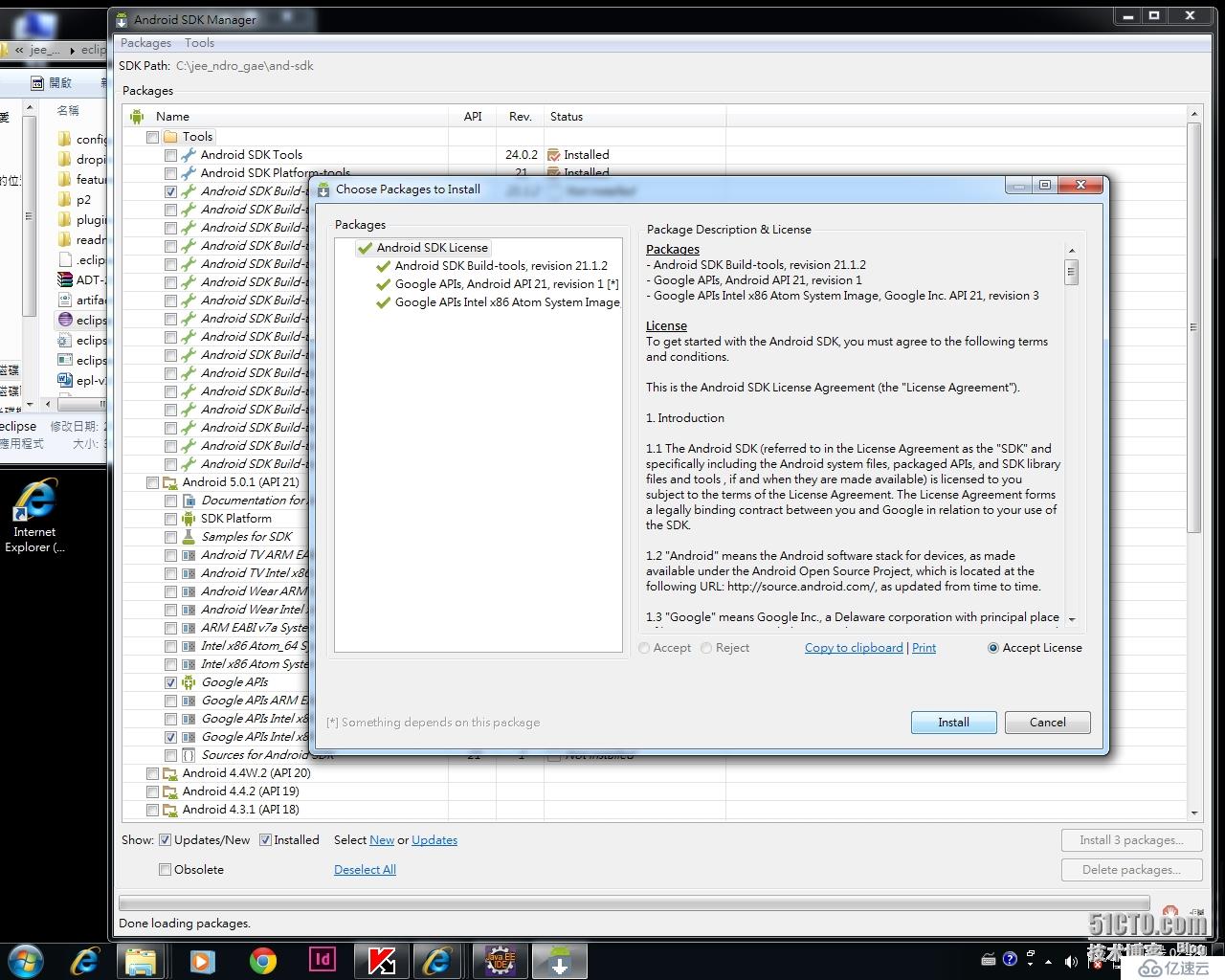Image resolution: width=1225 pixels, height=980 pixels.
Task: Open Google Chrome from taskbar
Action: (x=262, y=961)
